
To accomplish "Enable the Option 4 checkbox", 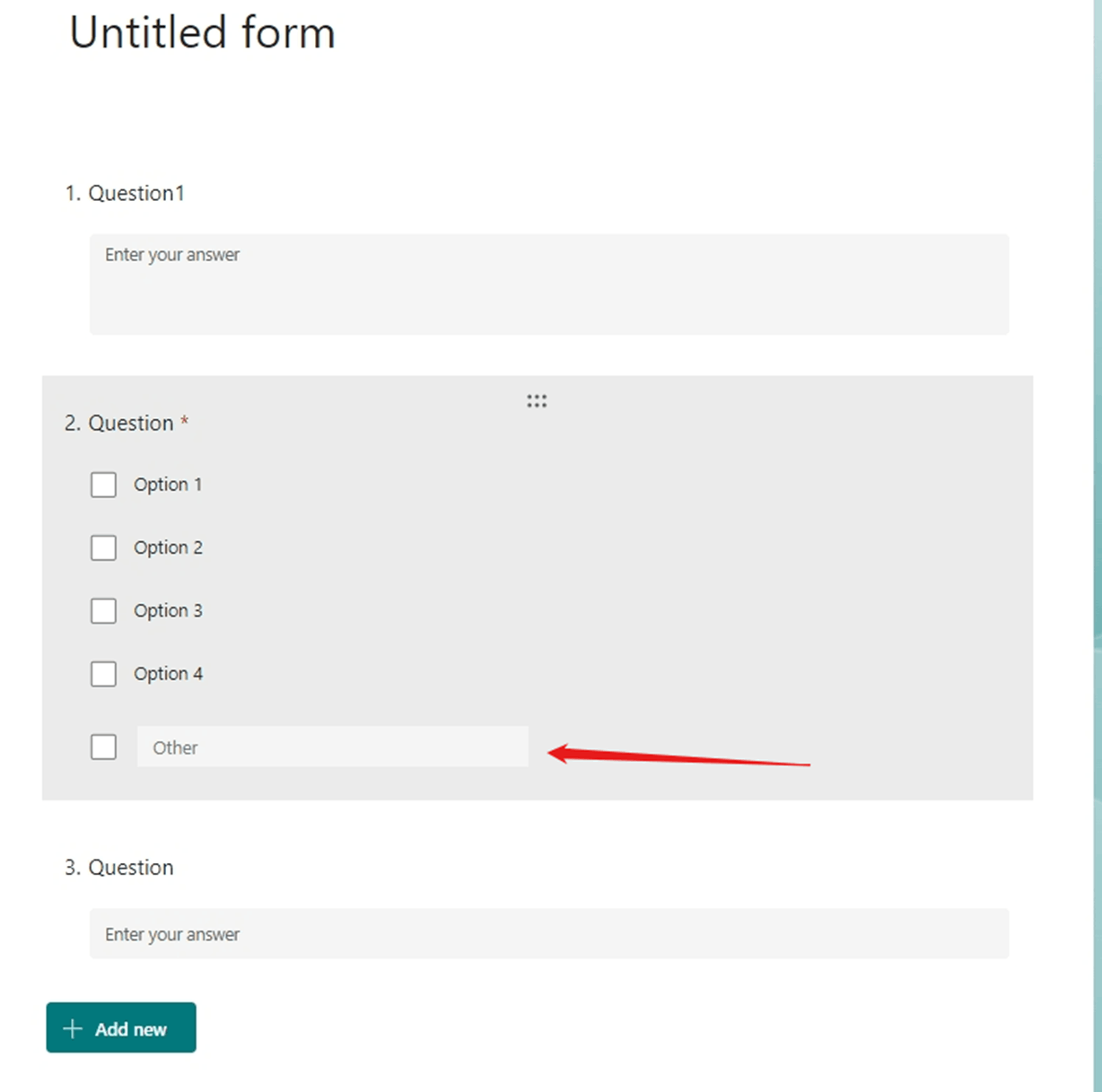I will pos(103,674).
